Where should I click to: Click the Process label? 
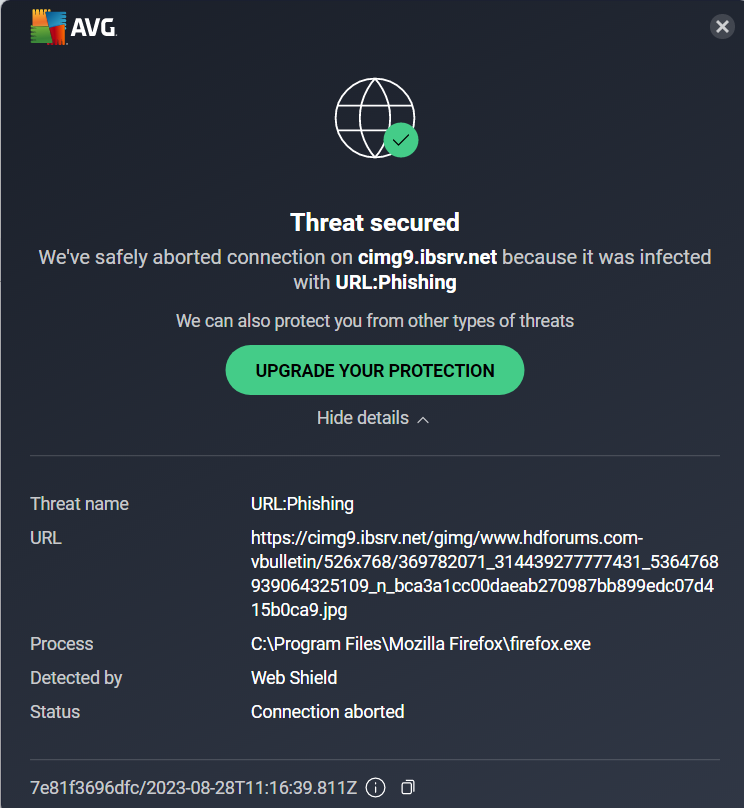[x=62, y=644]
